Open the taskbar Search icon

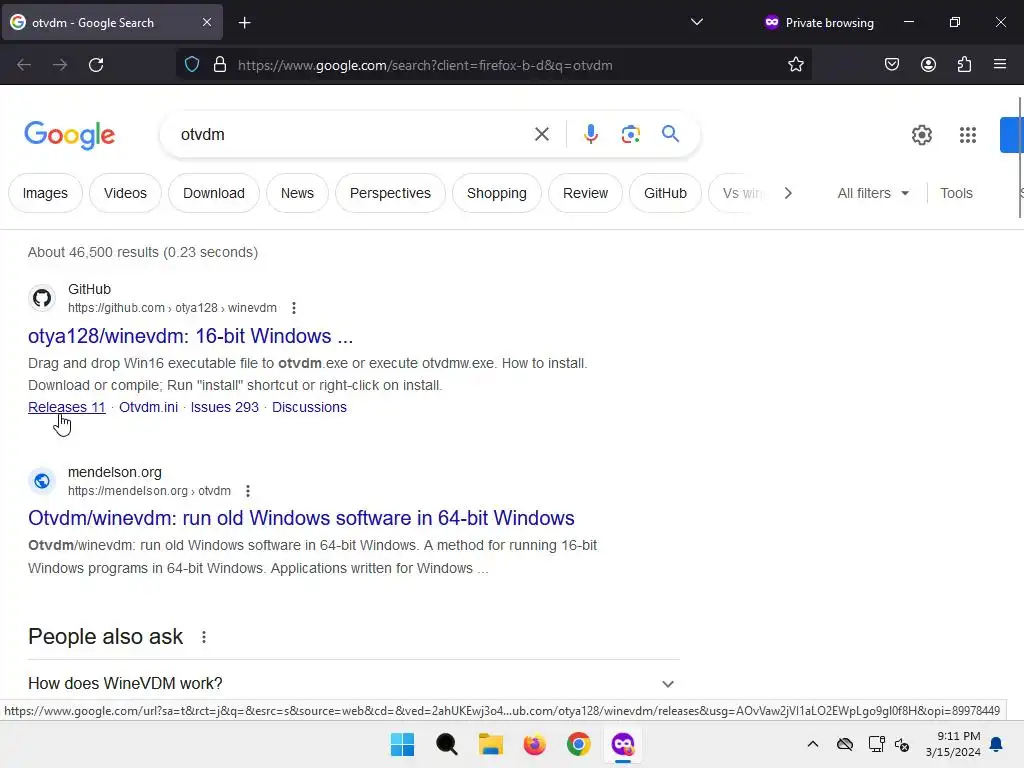tap(447, 744)
